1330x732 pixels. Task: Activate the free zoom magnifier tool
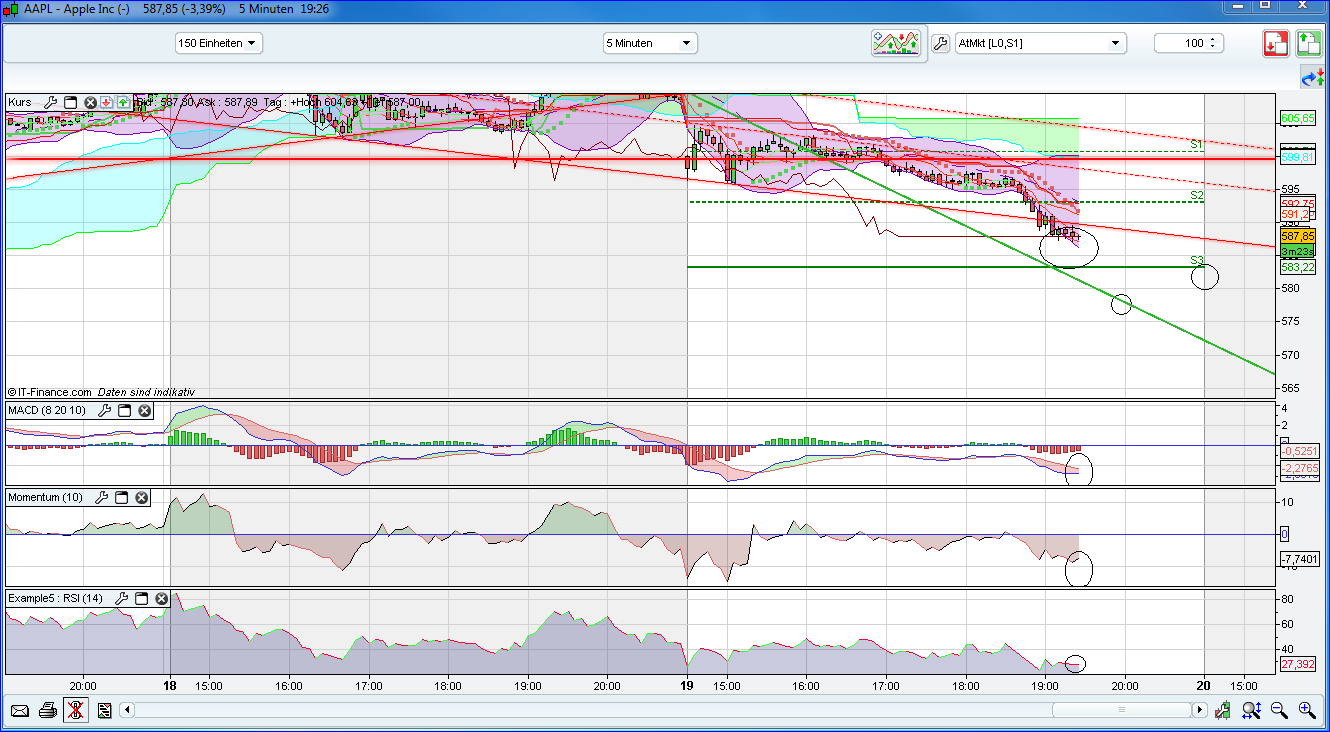tap(1250, 710)
